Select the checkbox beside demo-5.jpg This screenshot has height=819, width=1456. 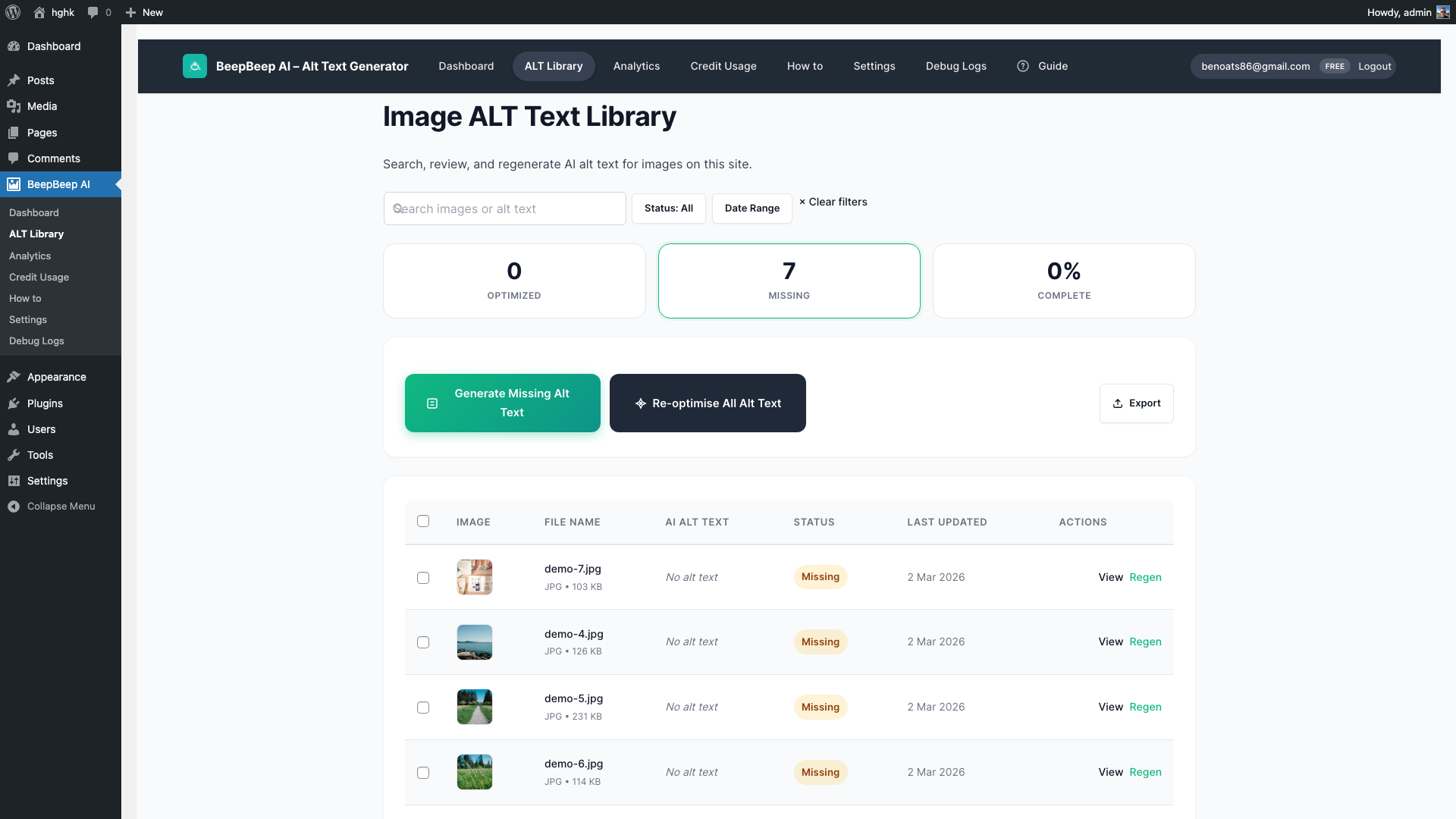(423, 707)
